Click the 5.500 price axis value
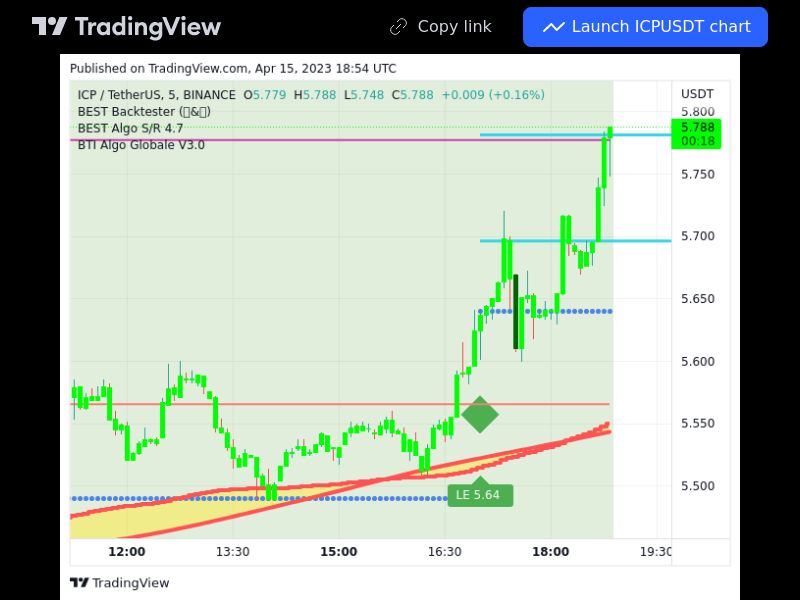This screenshot has width=800, height=600. (697, 486)
